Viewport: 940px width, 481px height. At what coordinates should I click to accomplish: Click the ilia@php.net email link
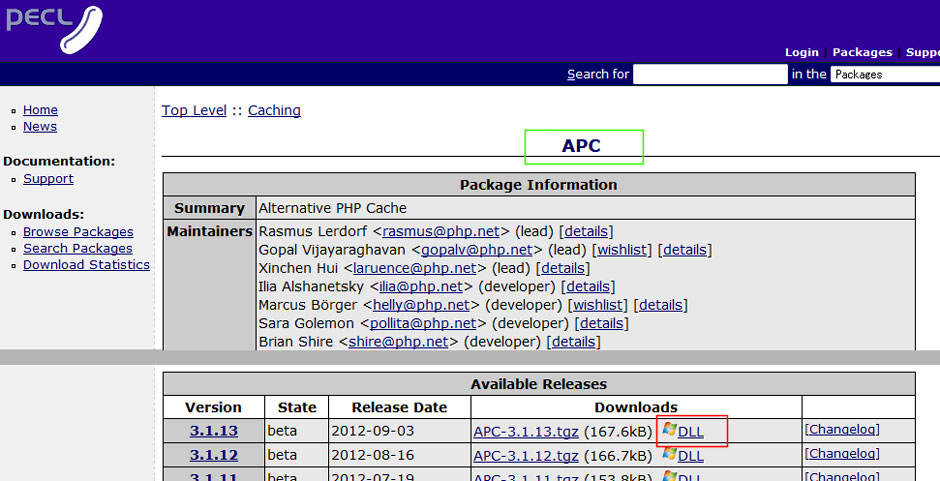[421, 287]
